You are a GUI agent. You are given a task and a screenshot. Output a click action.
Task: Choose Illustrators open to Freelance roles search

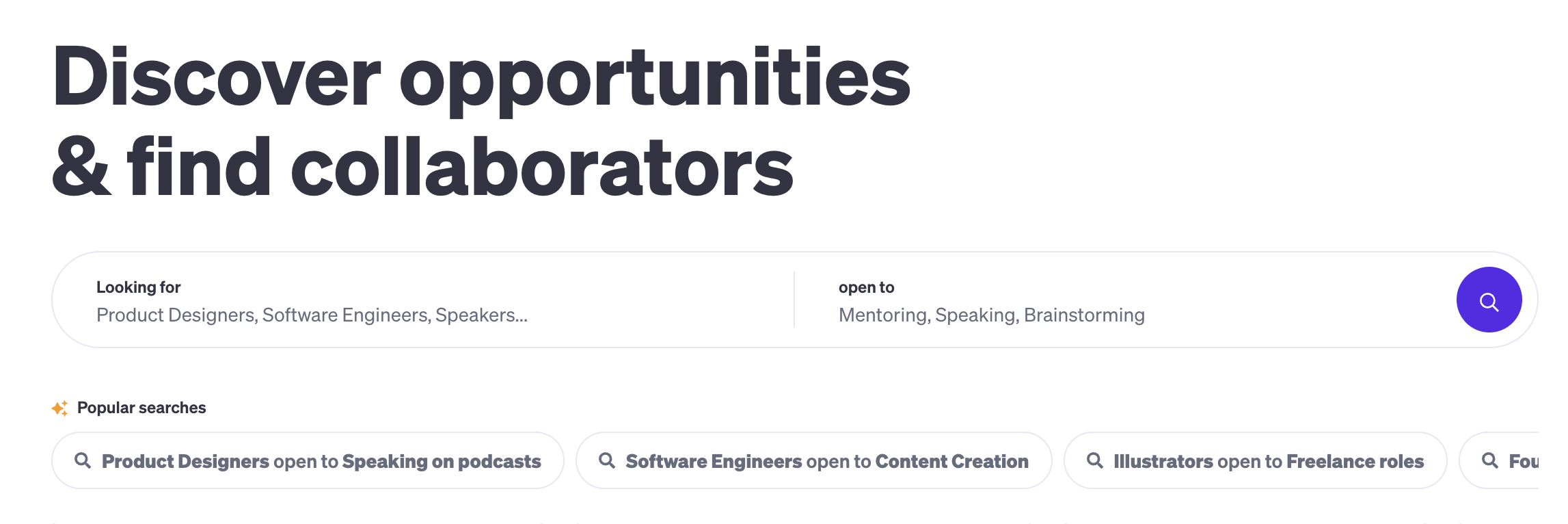(1255, 460)
